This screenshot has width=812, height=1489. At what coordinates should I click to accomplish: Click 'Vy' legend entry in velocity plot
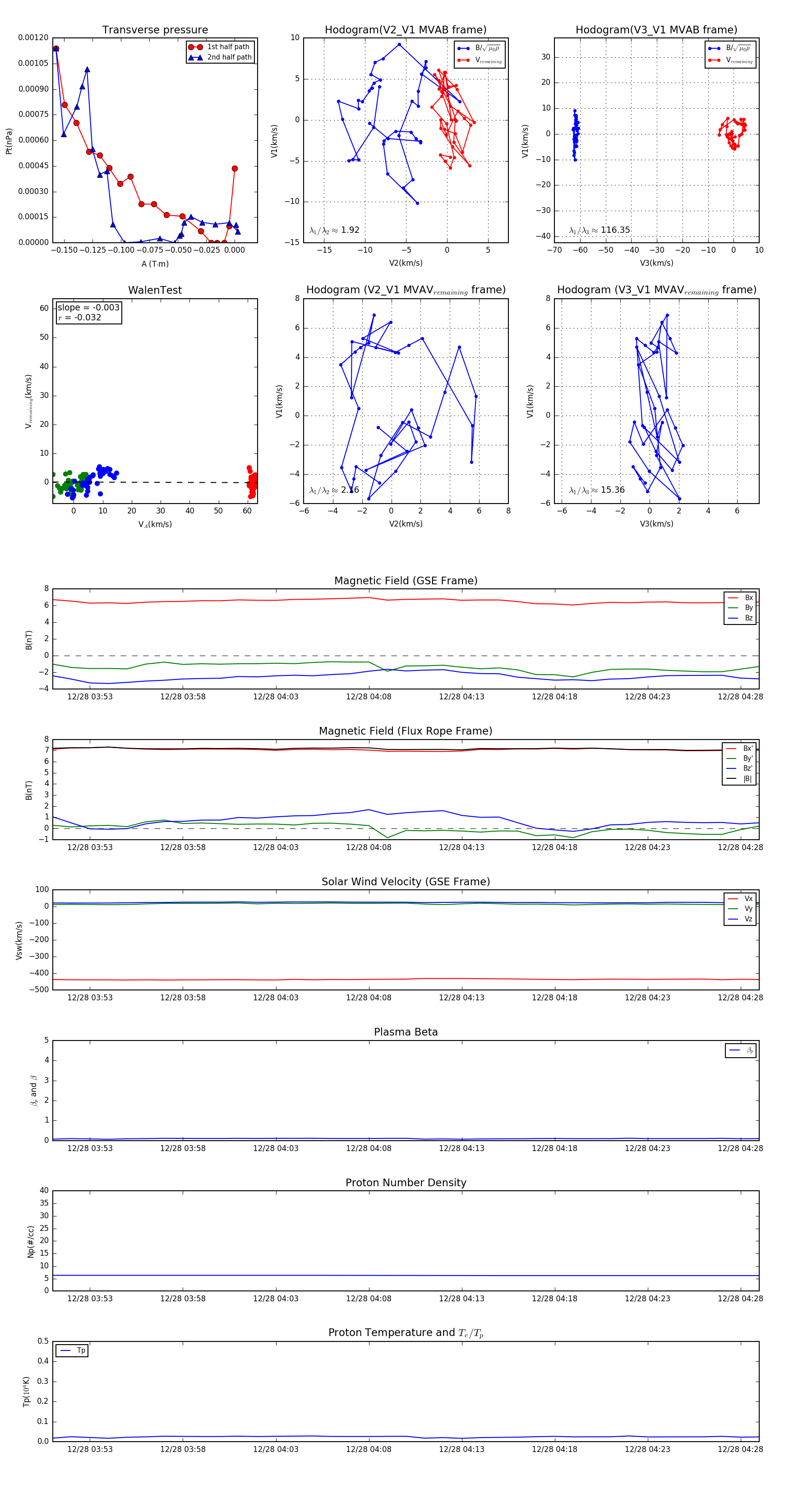click(740, 909)
